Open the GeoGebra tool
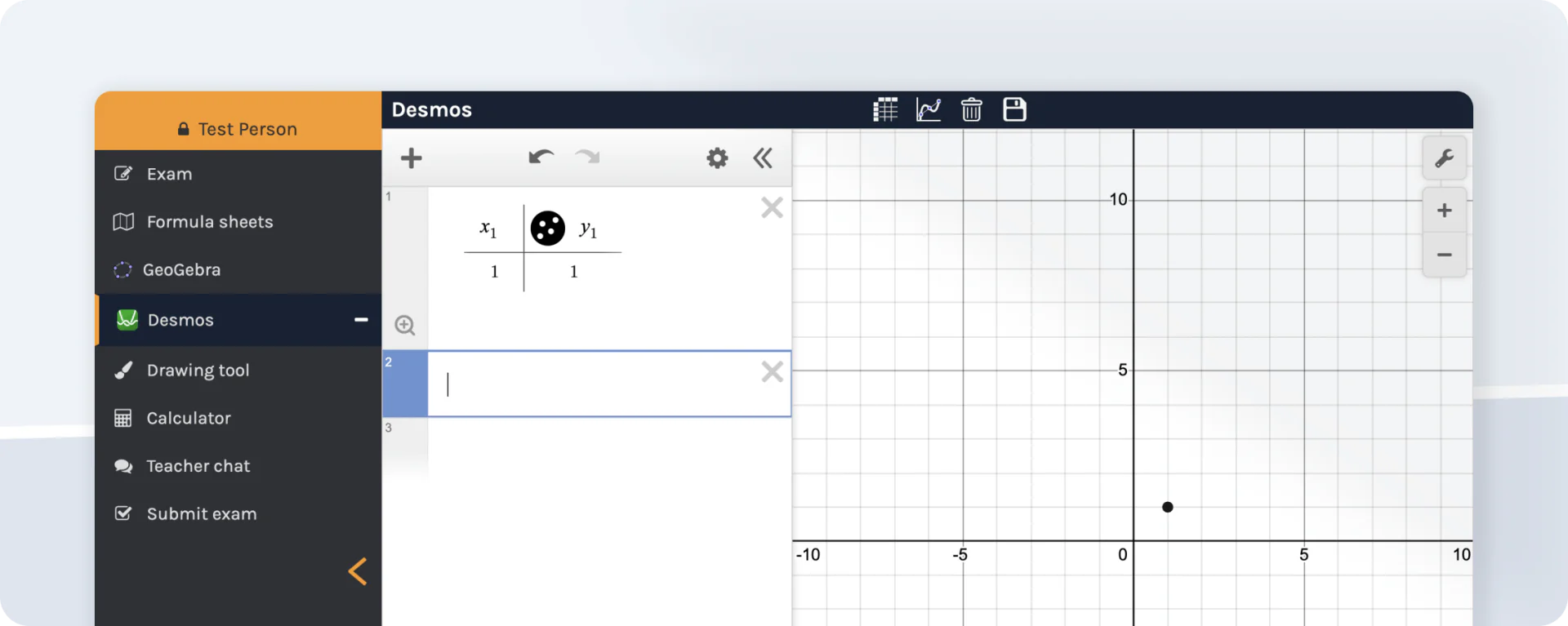This screenshot has width=1568, height=626. [x=238, y=270]
